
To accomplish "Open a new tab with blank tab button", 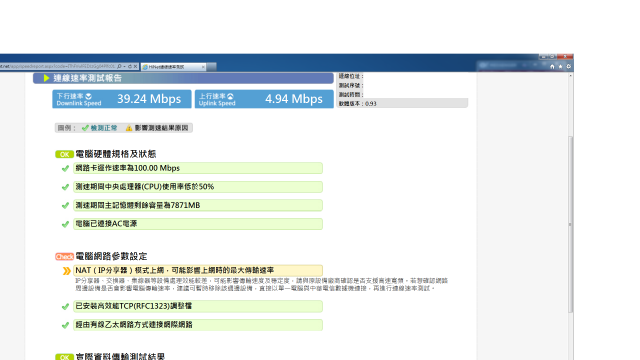I will 211,67.
